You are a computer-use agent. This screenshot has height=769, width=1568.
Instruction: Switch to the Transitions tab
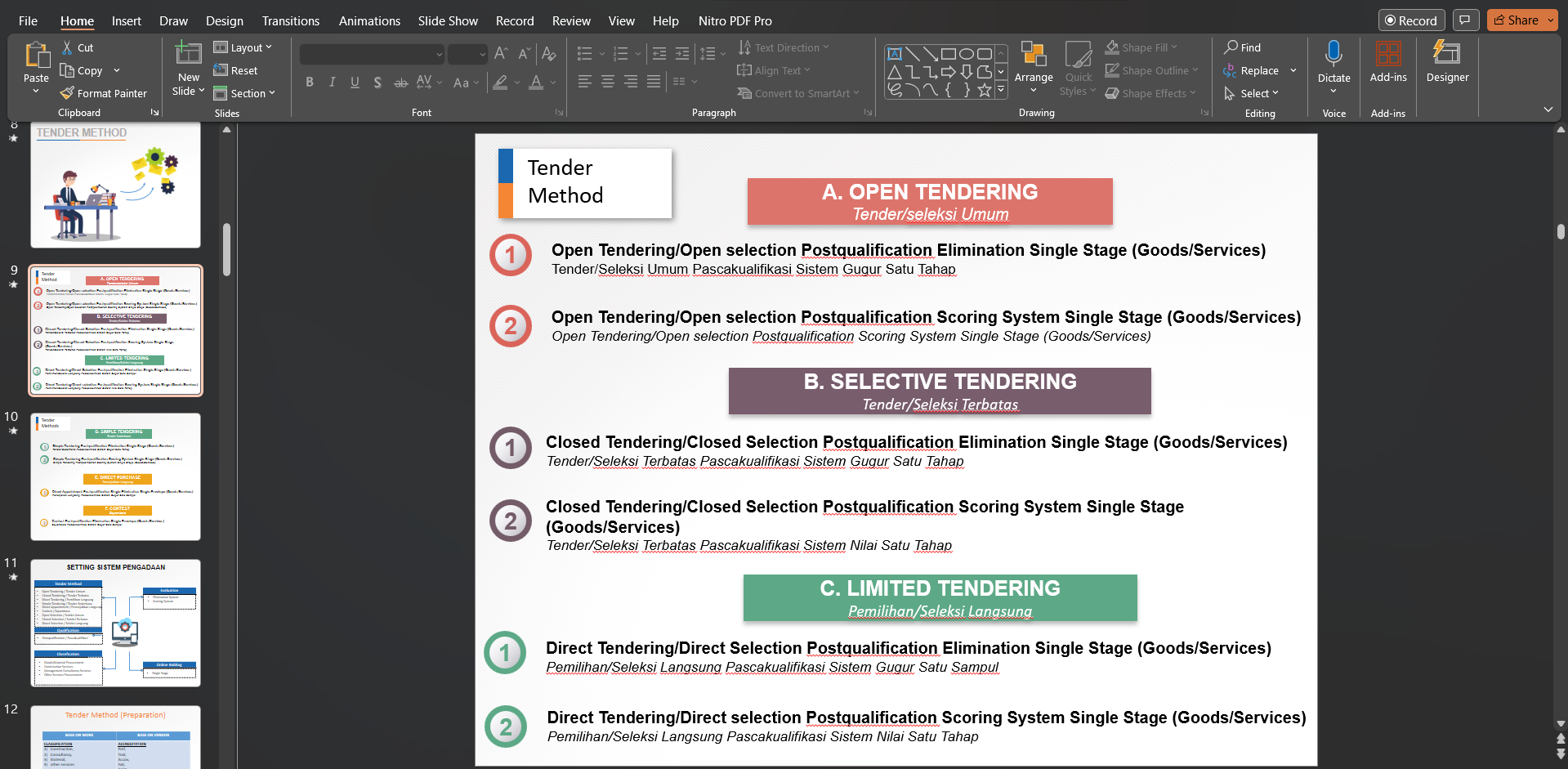(x=290, y=20)
